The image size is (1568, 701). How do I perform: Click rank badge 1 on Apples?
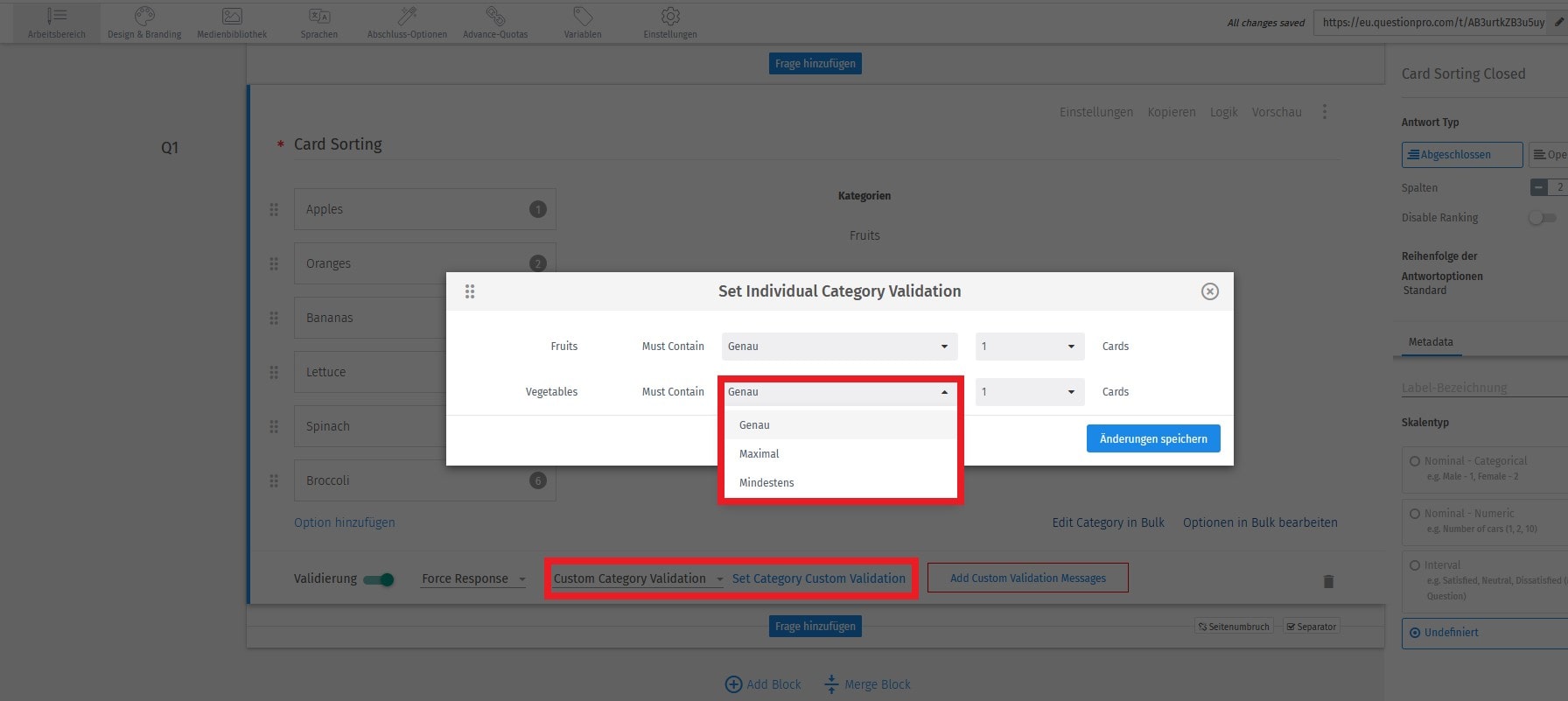[x=538, y=209]
